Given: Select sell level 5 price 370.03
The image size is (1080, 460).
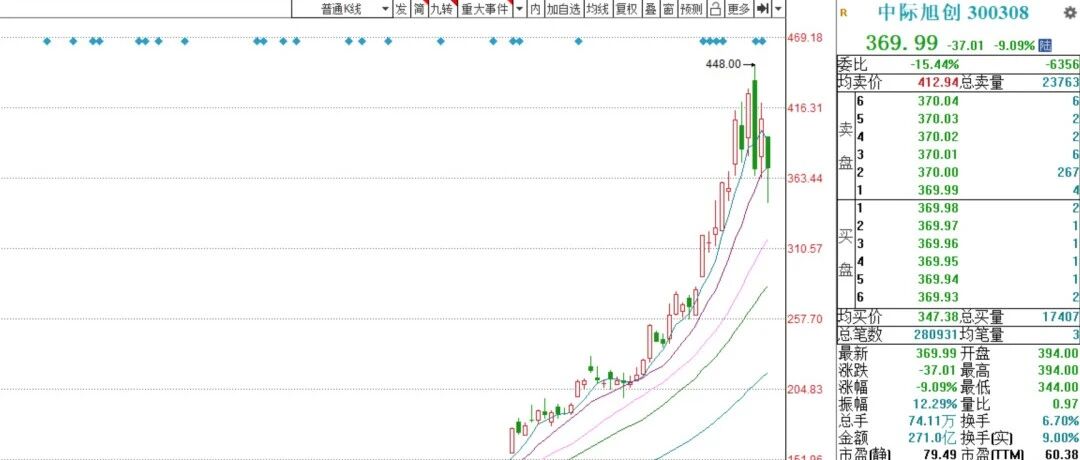Looking at the screenshot, I should pyautogui.click(x=938, y=119).
